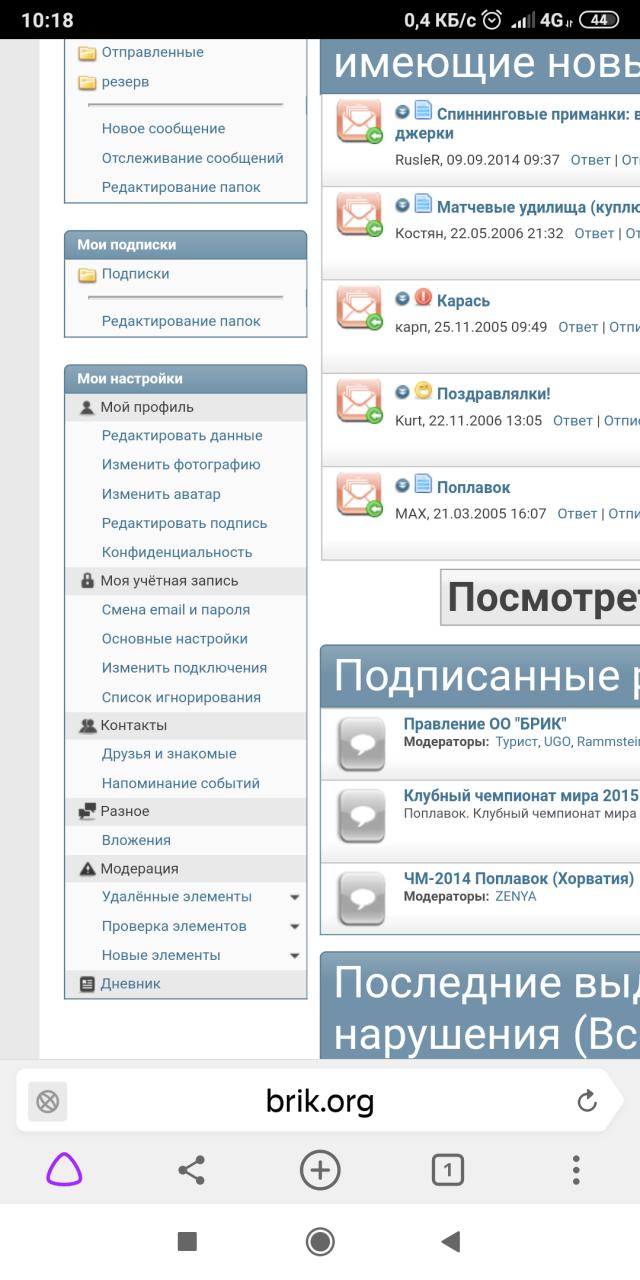Reload the brik.org page

click(x=587, y=1102)
